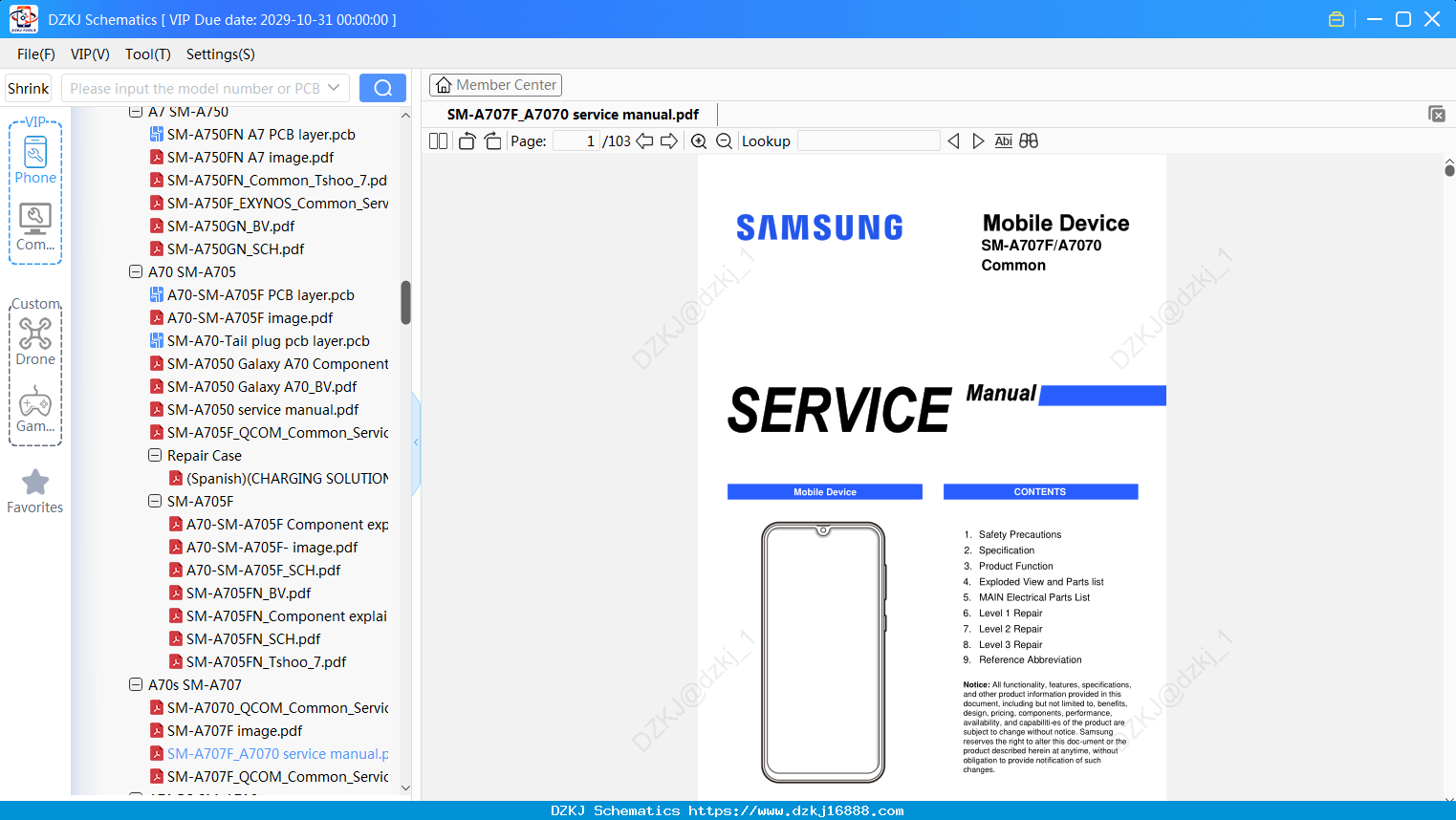
Task: Collapse the A70s SM-A707 folder
Action: coord(136,685)
